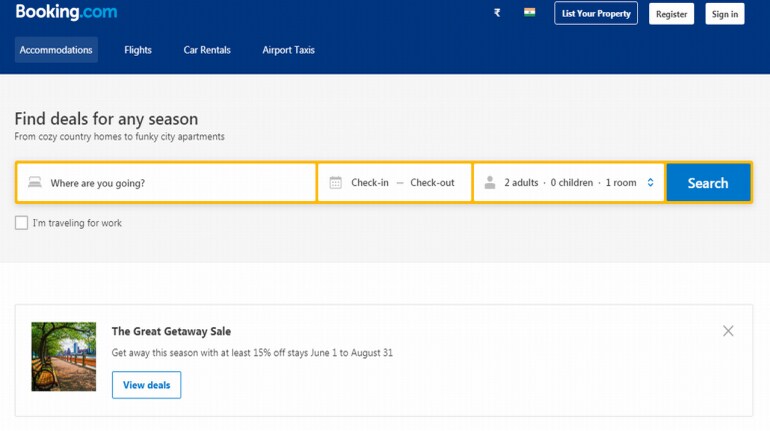The width and height of the screenshot is (770, 431).
Task: Dismiss the Great Getaway Sale banner
Action: (728, 331)
